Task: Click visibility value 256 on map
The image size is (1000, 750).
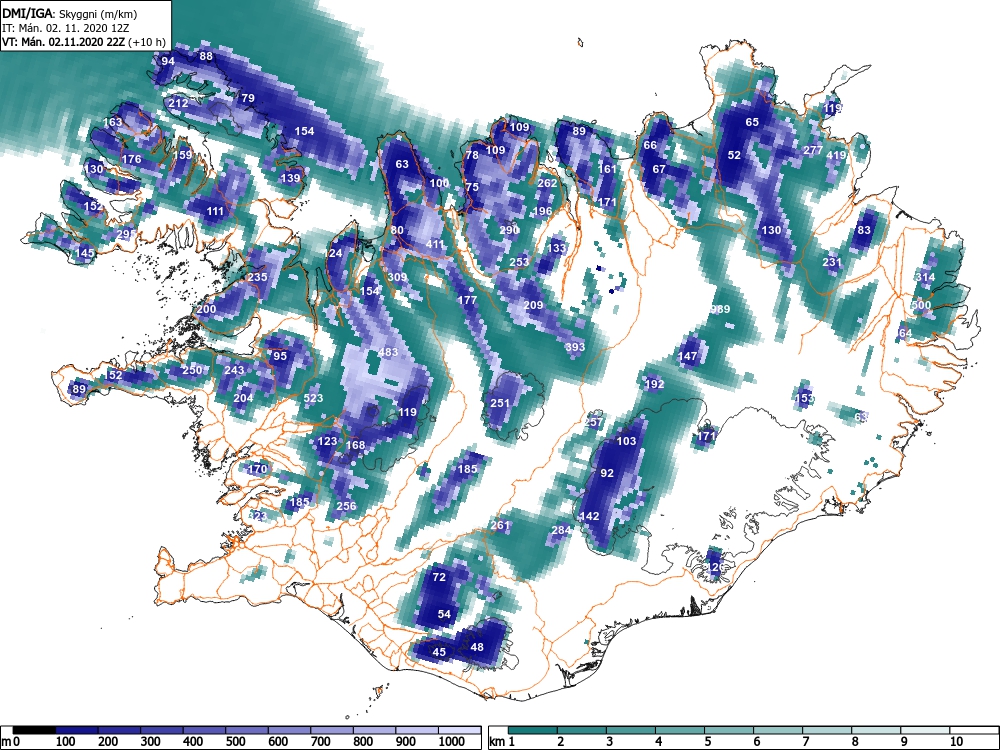Action: 346,506
